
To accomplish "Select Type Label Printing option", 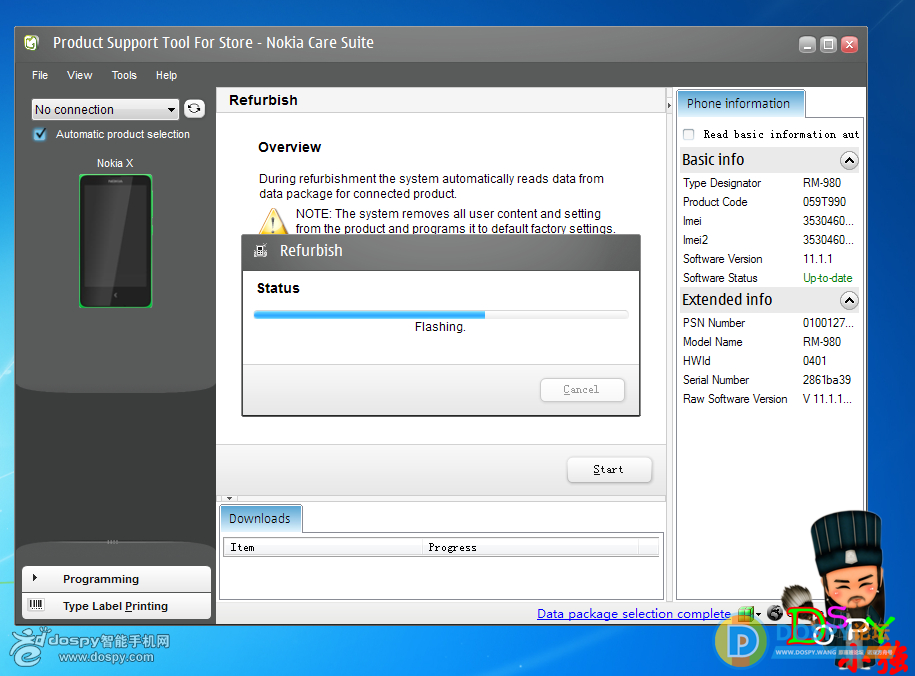I will point(116,606).
